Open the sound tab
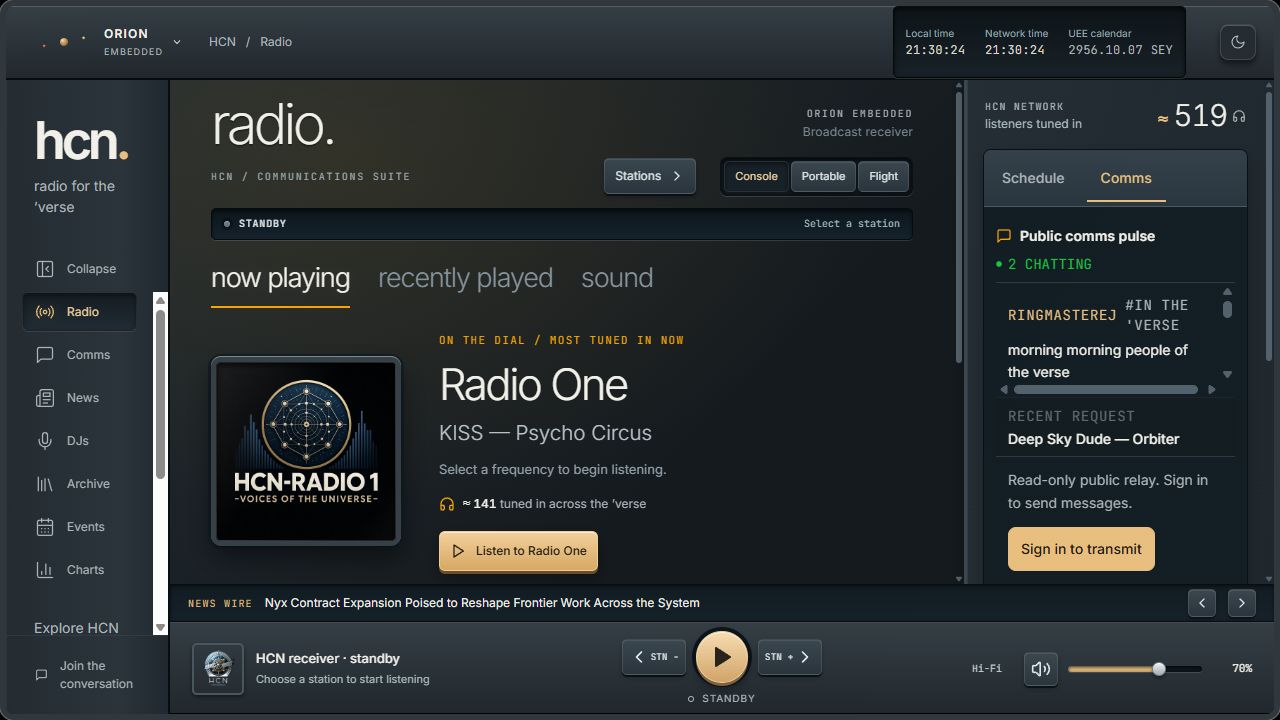 (617, 278)
